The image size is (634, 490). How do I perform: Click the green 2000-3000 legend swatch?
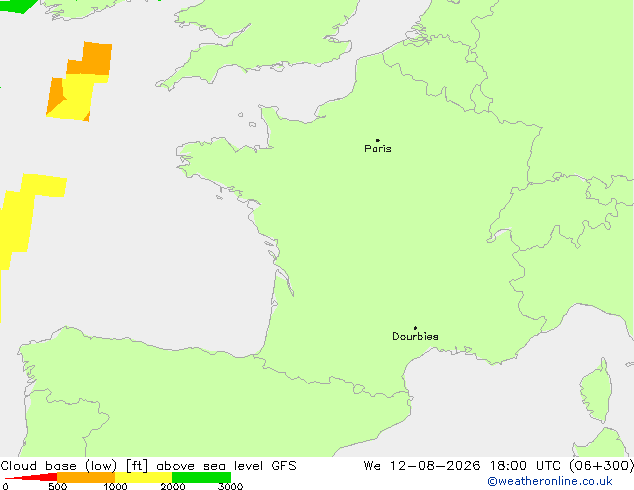pyautogui.click(x=201, y=477)
